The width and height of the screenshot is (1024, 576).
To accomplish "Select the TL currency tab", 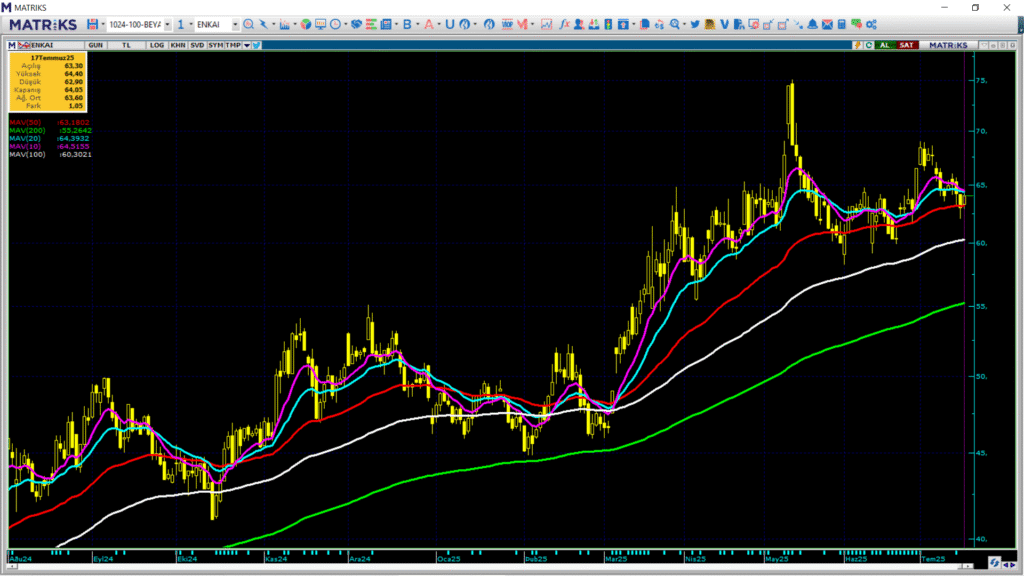I will click(126, 45).
